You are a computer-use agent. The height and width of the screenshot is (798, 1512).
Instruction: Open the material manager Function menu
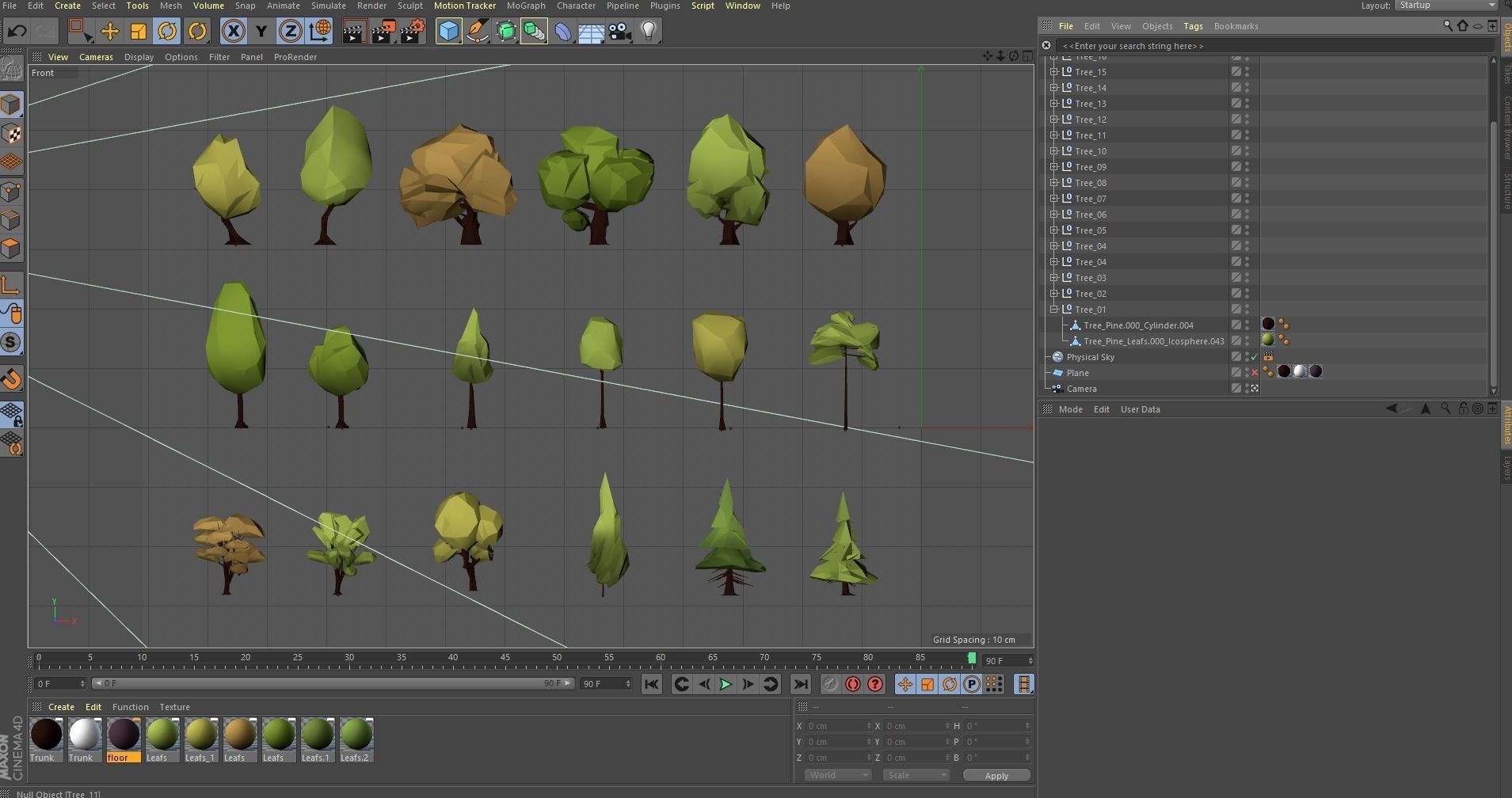pos(130,707)
